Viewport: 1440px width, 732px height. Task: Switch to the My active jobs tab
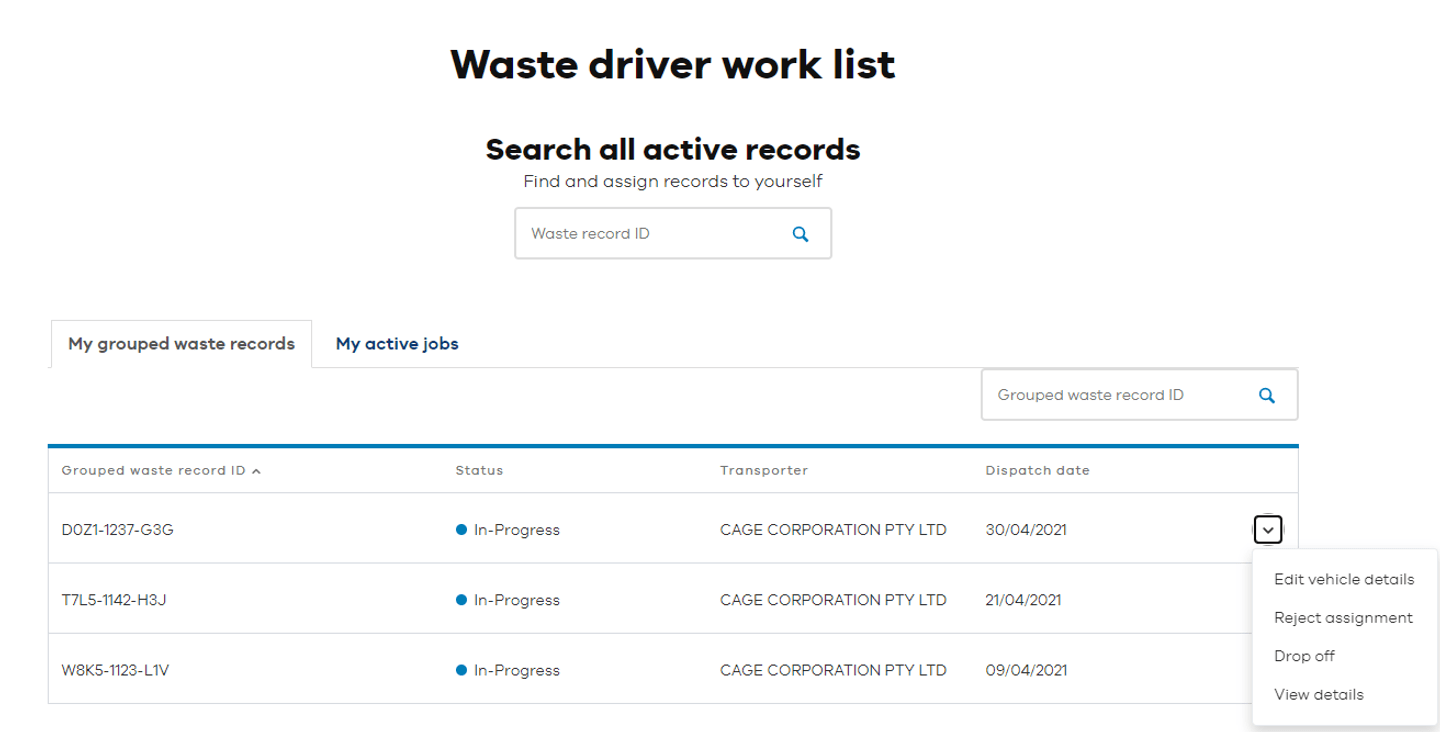tap(396, 343)
